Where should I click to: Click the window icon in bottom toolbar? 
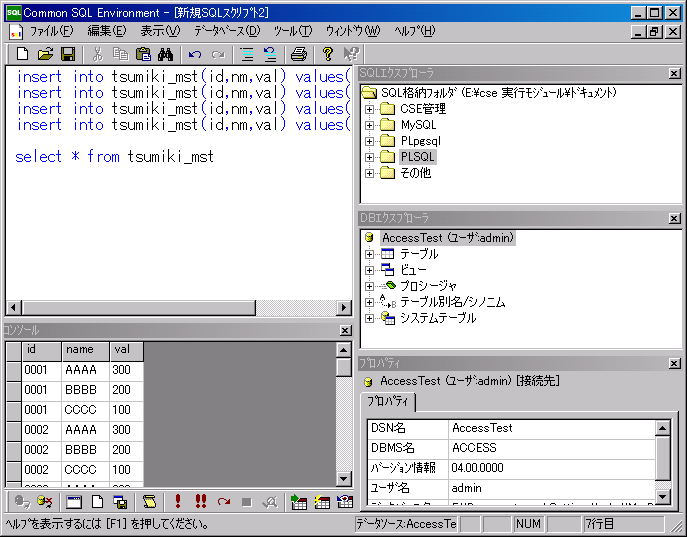[x=74, y=502]
